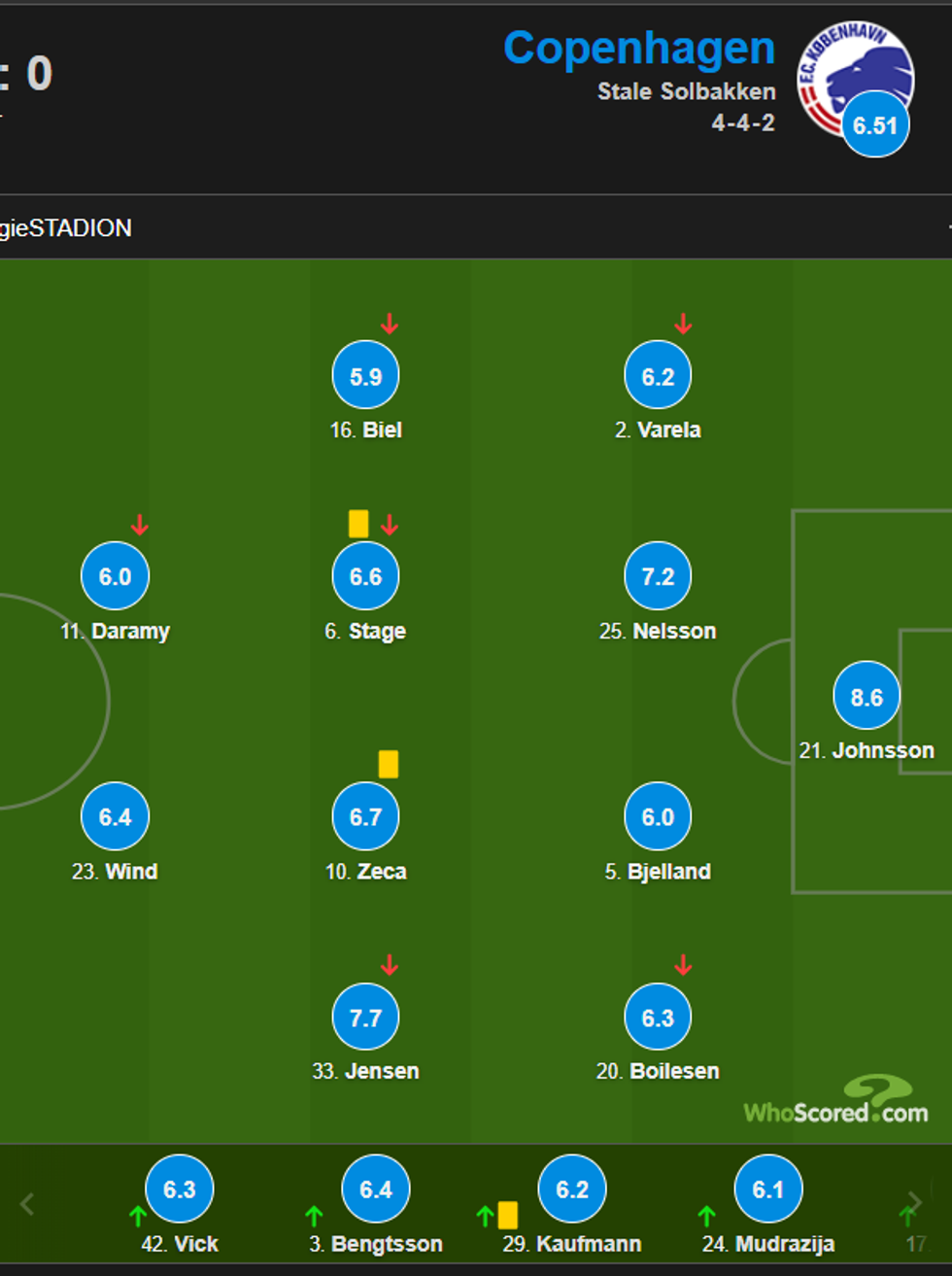952x1276 pixels.
Task: Click Biel's 5.9 rating circle
Action: pos(365,376)
